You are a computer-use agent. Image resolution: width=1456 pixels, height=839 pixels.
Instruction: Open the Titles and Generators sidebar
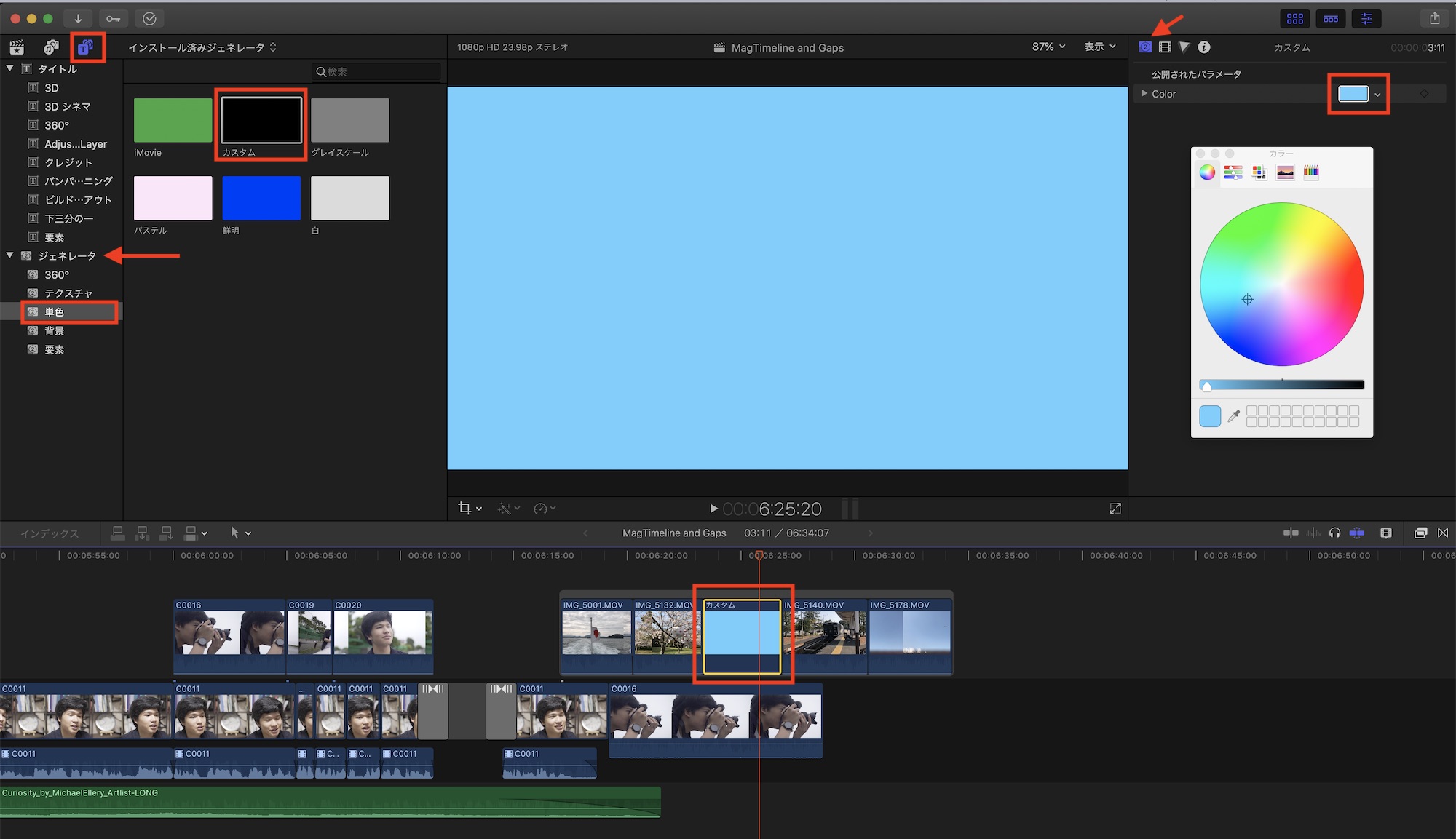[86, 47]
